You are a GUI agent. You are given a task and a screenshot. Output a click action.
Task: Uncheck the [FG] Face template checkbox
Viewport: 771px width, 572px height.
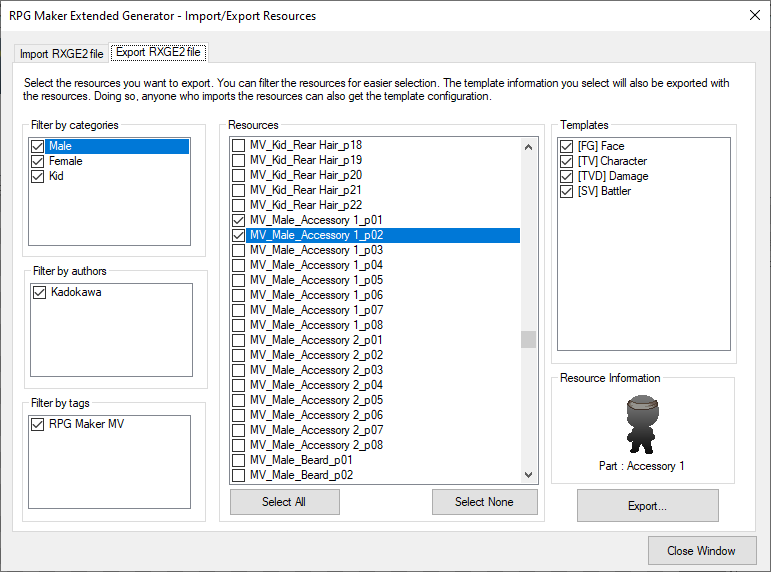566,146
